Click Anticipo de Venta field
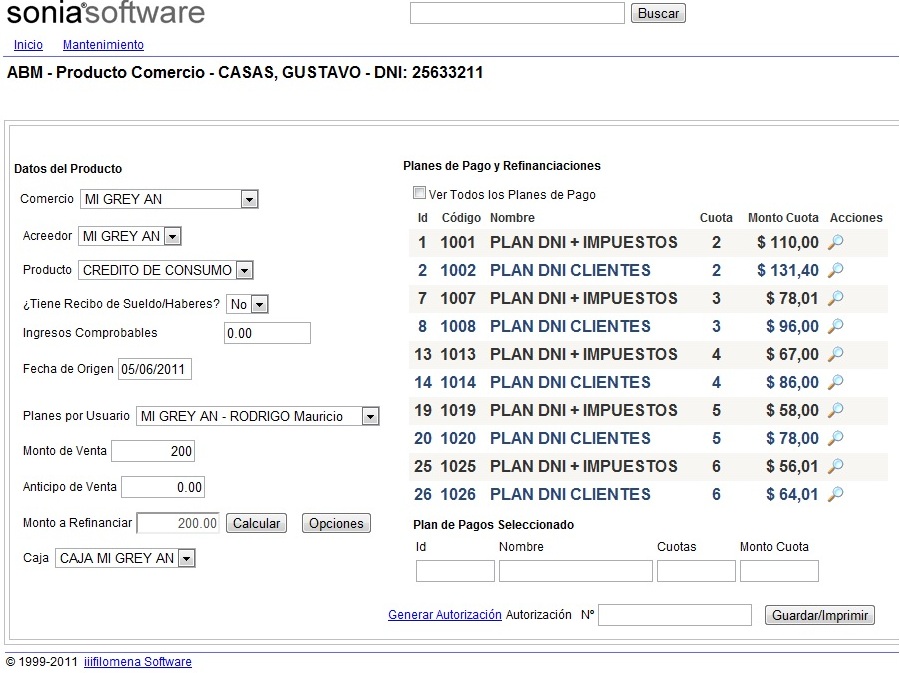The height and width of the screenshot is (673, 900). [x=163, y=487]
